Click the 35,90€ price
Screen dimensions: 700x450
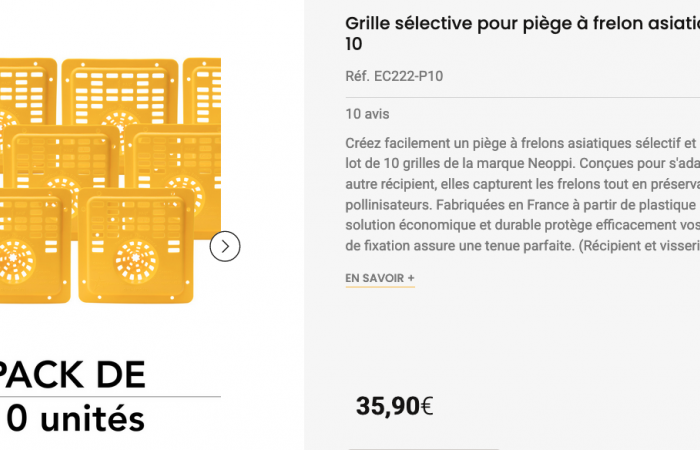point(394,406)
